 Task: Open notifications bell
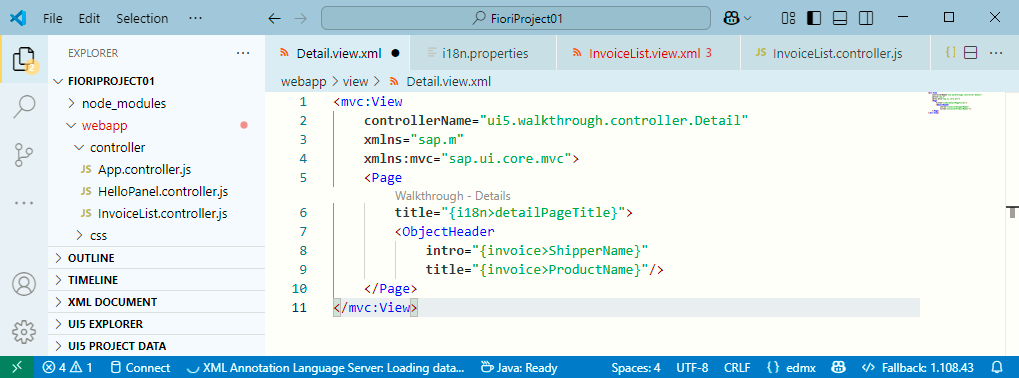997,368
